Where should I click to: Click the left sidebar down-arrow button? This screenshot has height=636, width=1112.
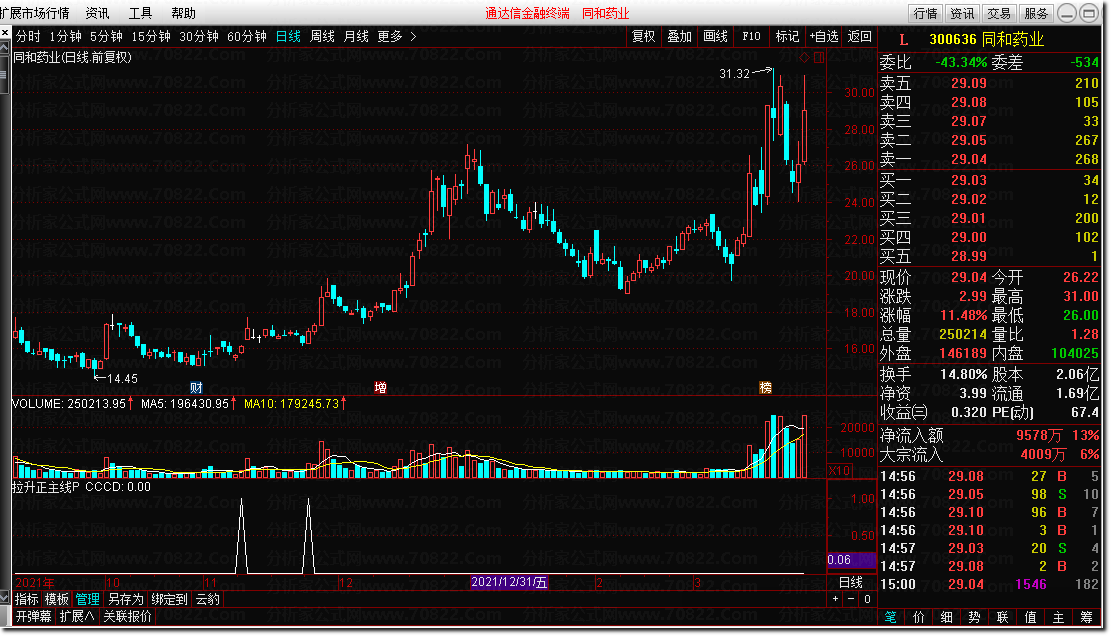pyautogui.click(x=4, y=597)
